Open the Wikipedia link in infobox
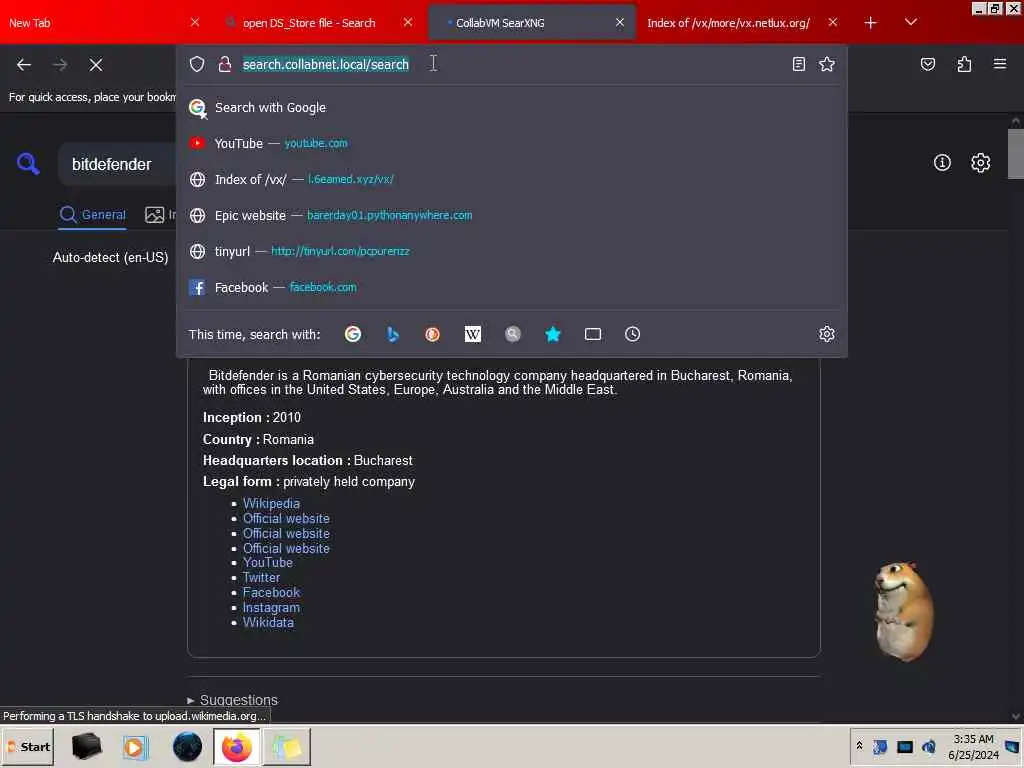The width and height of the screenshot is (1024, 768). pyautogui.click(x=271, y=504)
